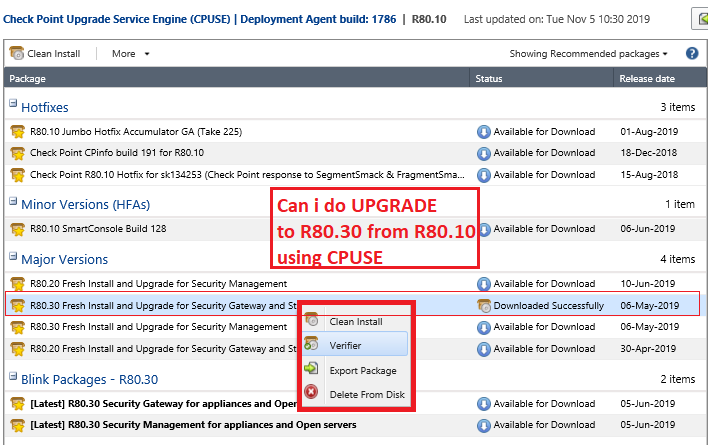
Task: Open Showing Recommended packages filter dropdown
Action: pos(588,54)
